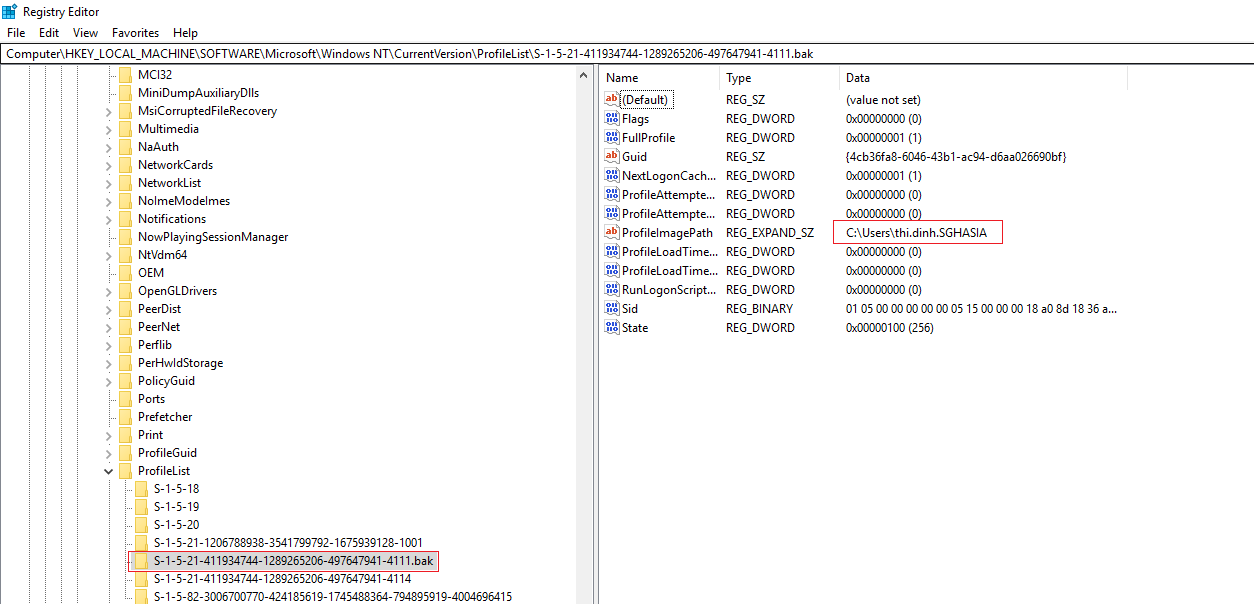Click the S-1-5-19 key folder icon

(x=141, y=507)
